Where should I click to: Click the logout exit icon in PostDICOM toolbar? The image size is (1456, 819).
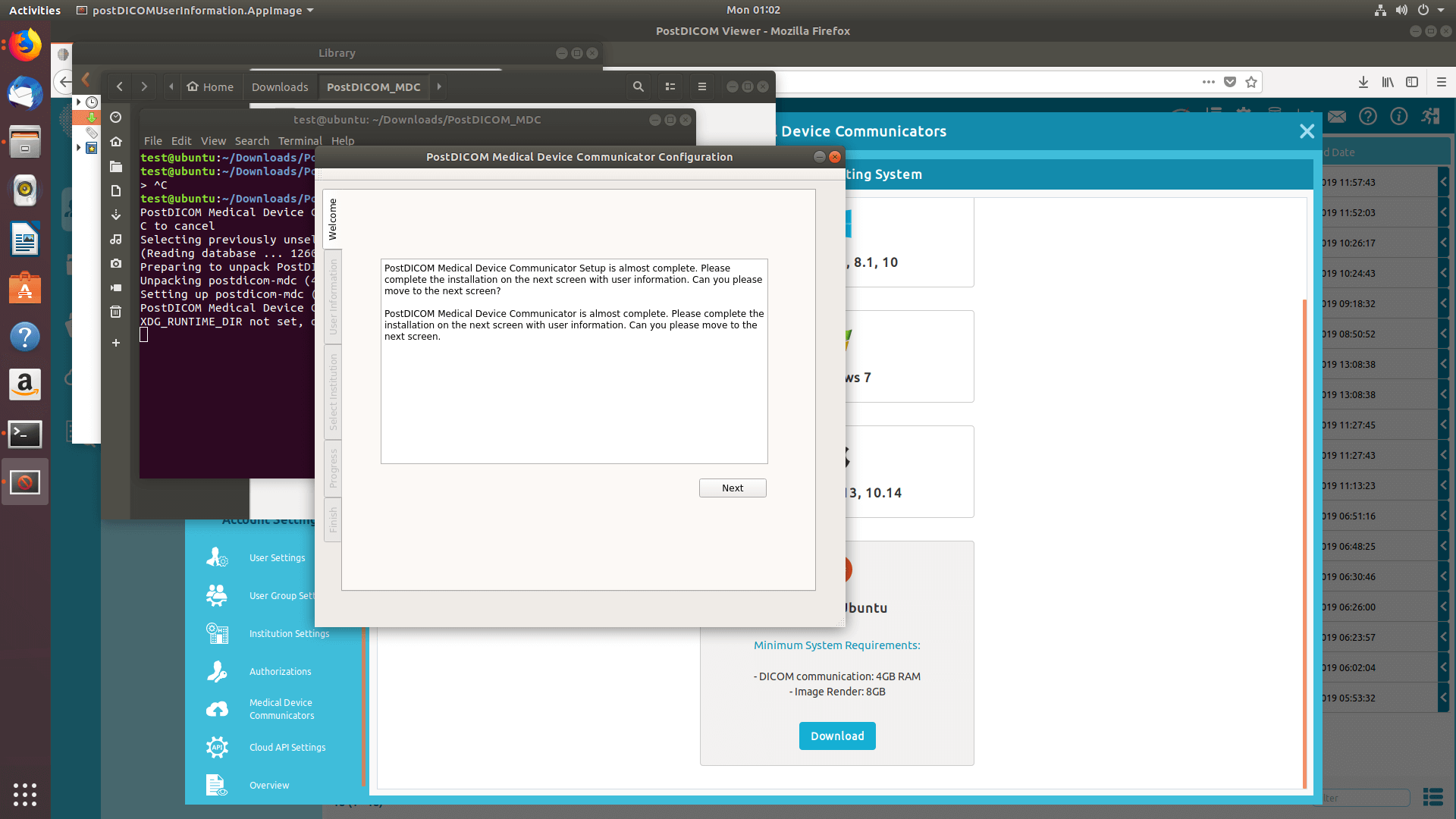point(1429,116)
